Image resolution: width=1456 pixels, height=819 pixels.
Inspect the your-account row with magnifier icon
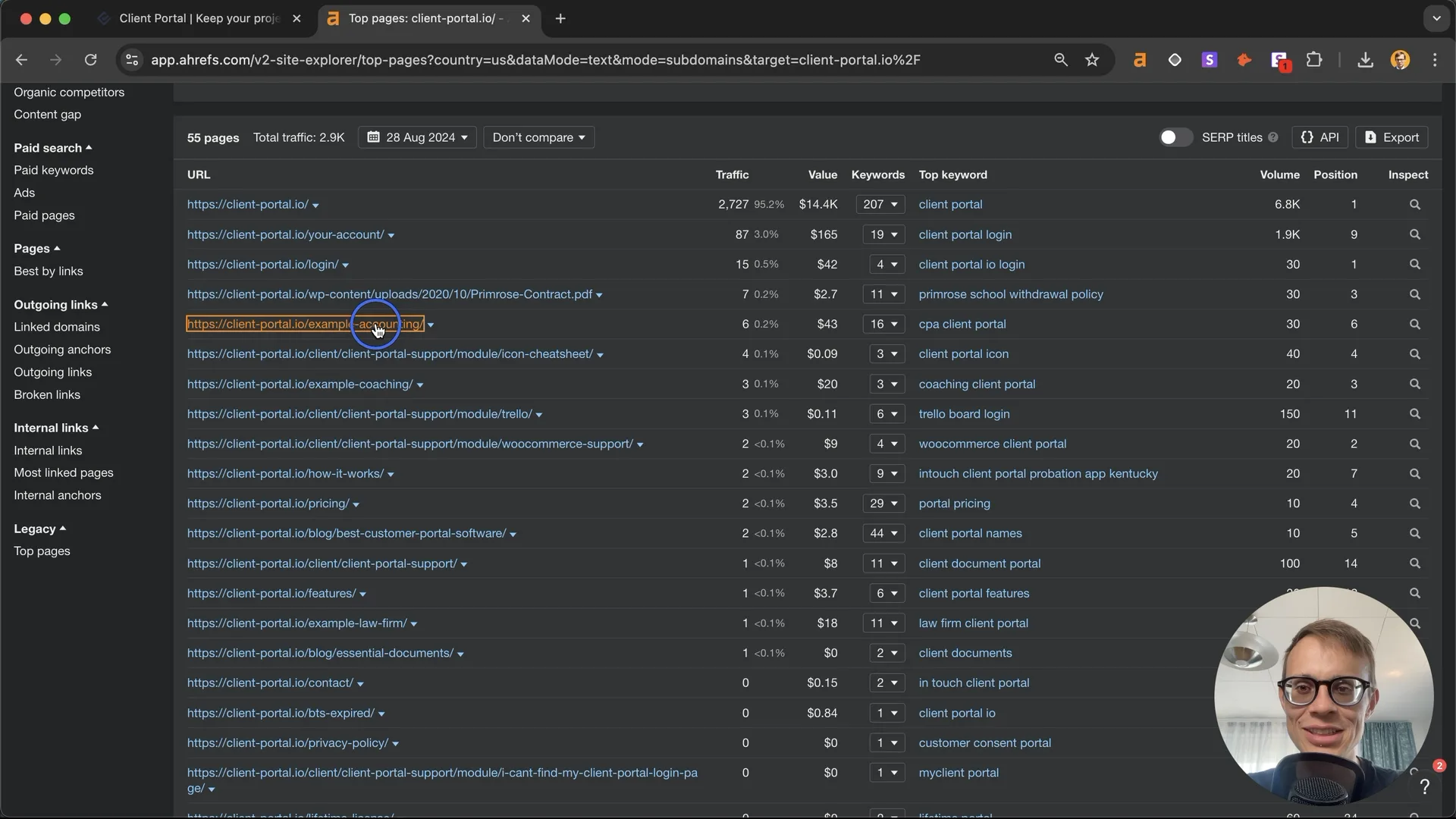pyautogui.click(x=1414, y=234)
